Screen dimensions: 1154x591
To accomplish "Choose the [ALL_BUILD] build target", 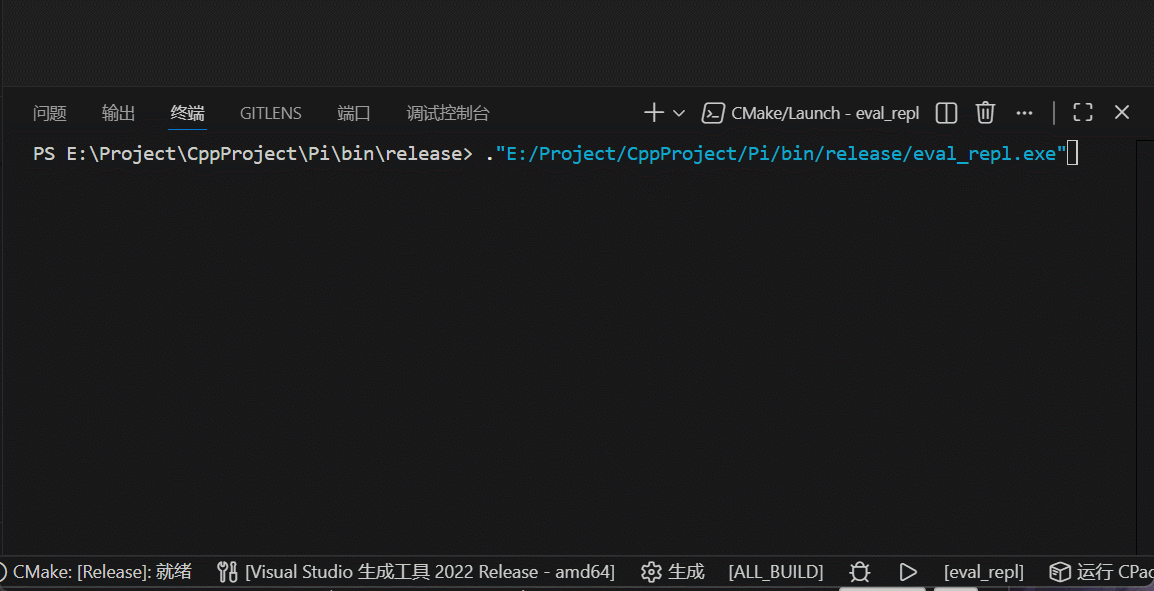I will click(776, 572).
